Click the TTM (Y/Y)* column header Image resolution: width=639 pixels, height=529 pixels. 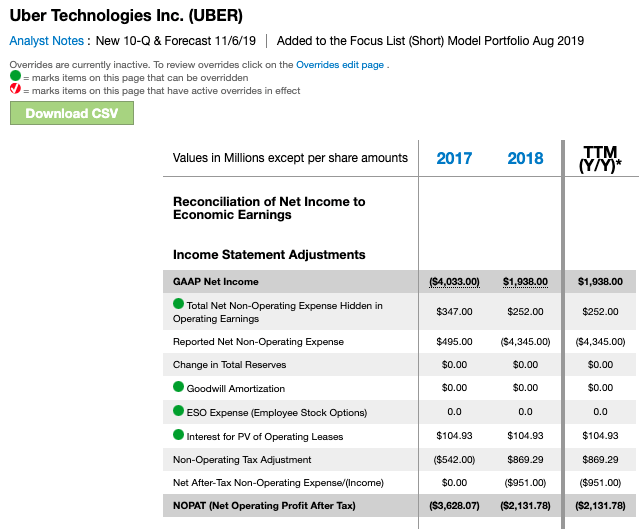[600, 159]
